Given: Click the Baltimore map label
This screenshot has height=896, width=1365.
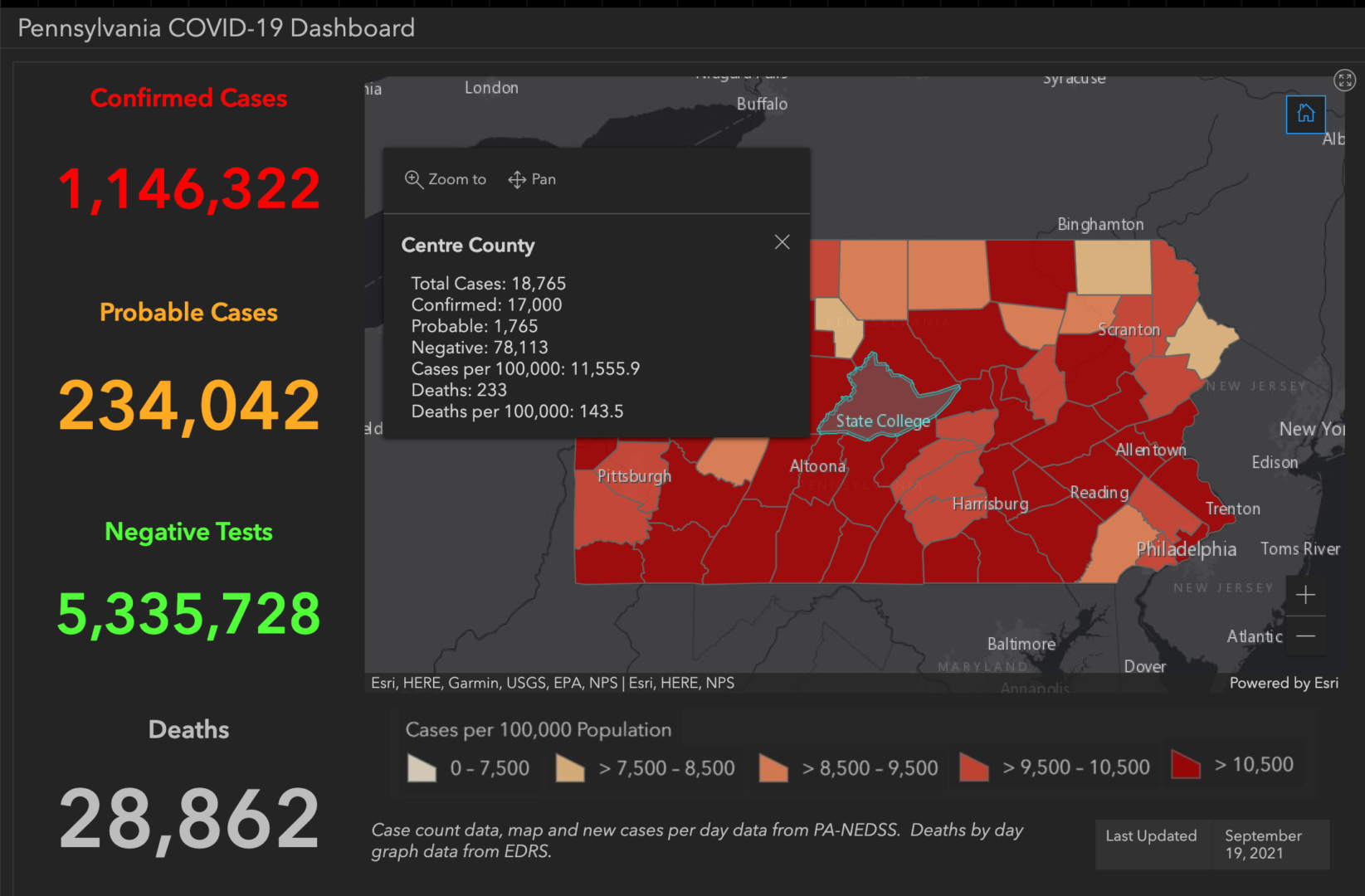Looking at the screenshot, I should 1021,644.
